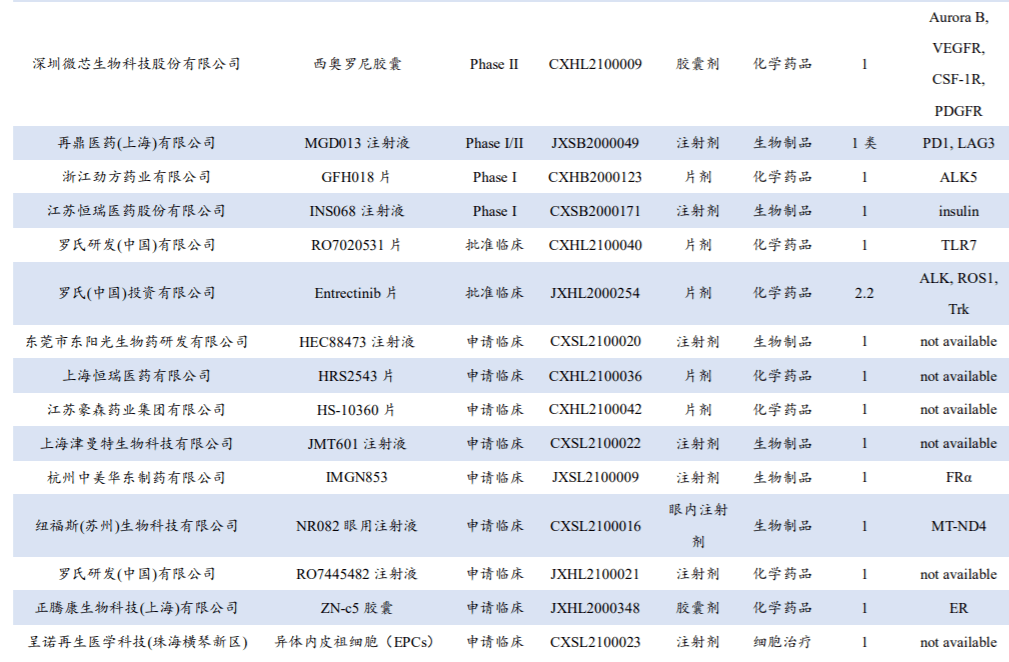
Task: Click the company 浙江劲方药业有限公司
Action: point(136,177)
